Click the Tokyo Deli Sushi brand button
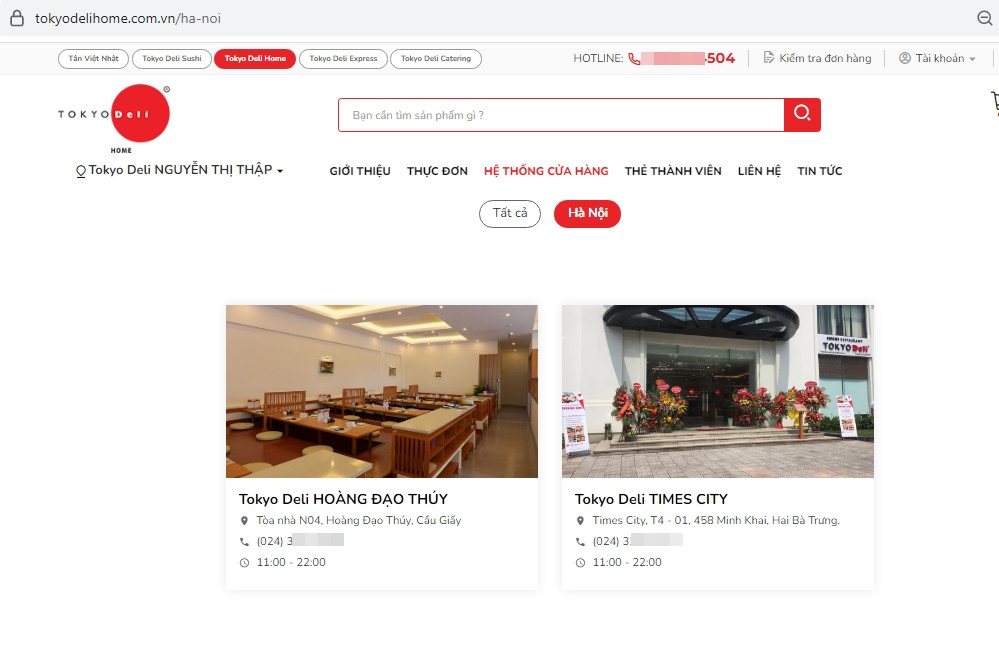Screen dimensions: 999x668 click(171, 58)
